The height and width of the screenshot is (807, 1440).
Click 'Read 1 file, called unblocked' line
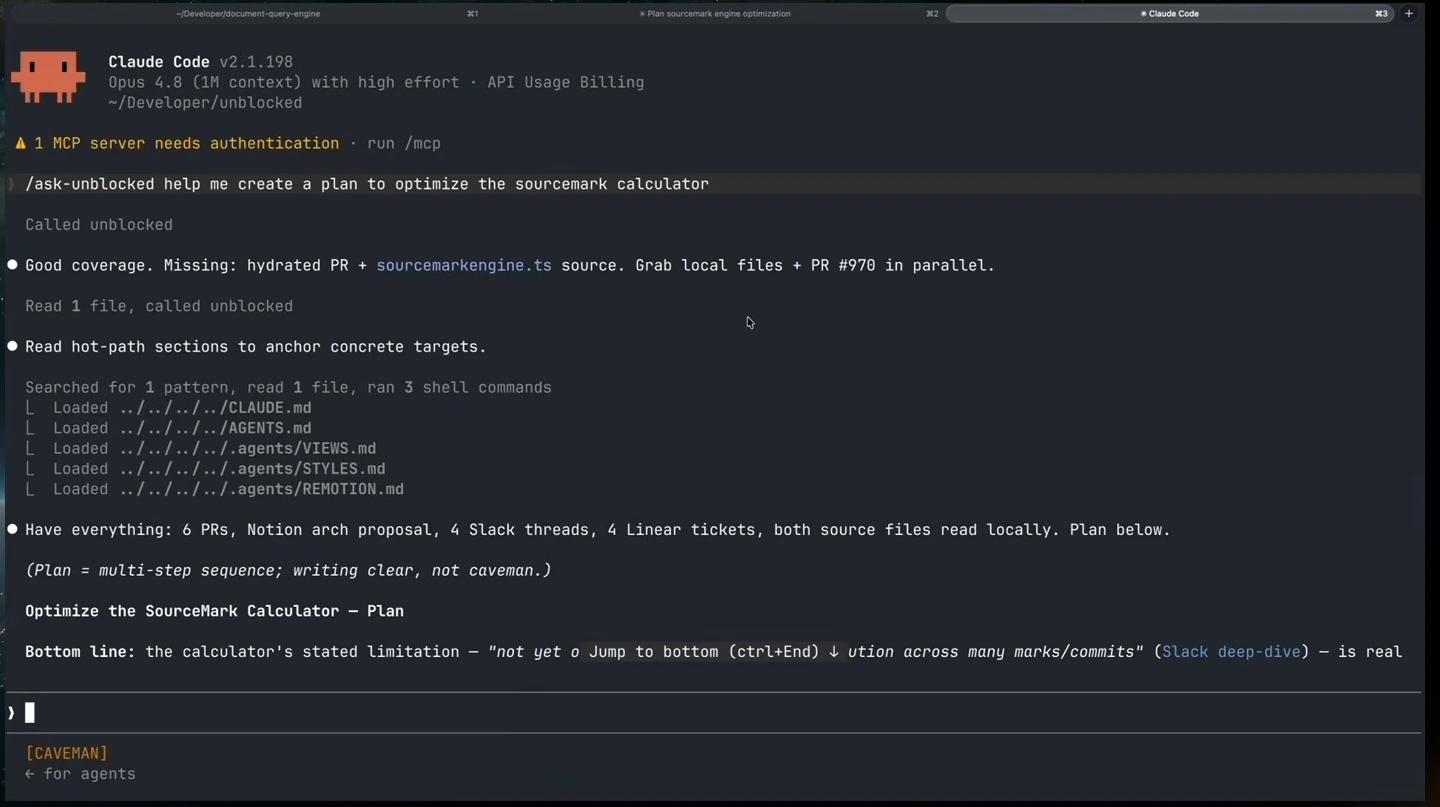coord(159,306)
